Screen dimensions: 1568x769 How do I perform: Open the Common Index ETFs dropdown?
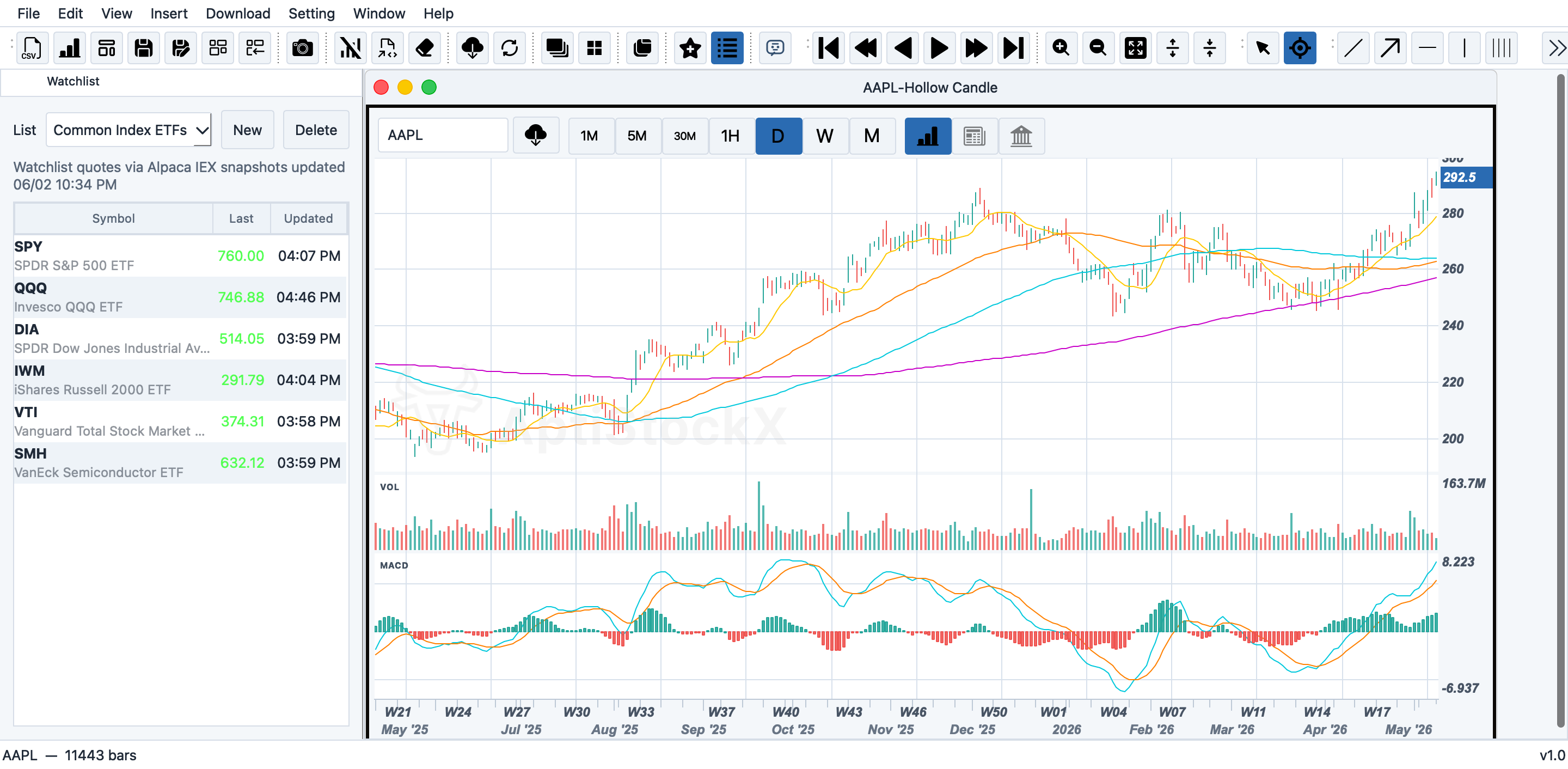[129, 130]
